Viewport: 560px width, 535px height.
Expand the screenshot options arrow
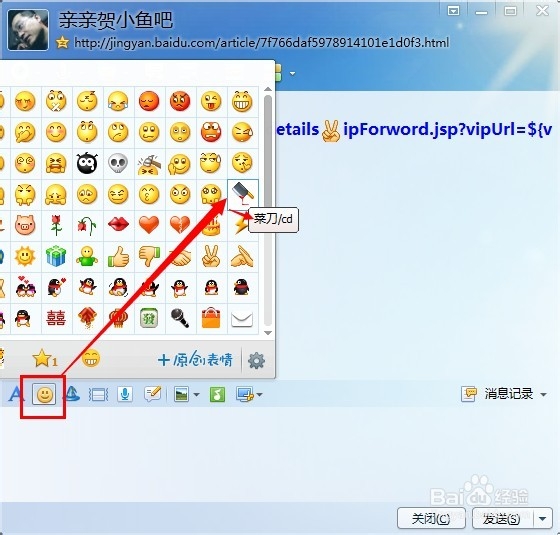(x=259, y=395)
